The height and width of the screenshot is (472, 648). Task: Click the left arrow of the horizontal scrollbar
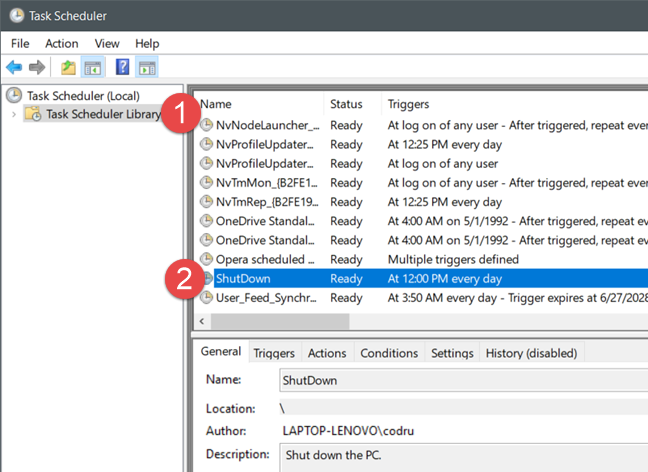(x=202, y=321)
